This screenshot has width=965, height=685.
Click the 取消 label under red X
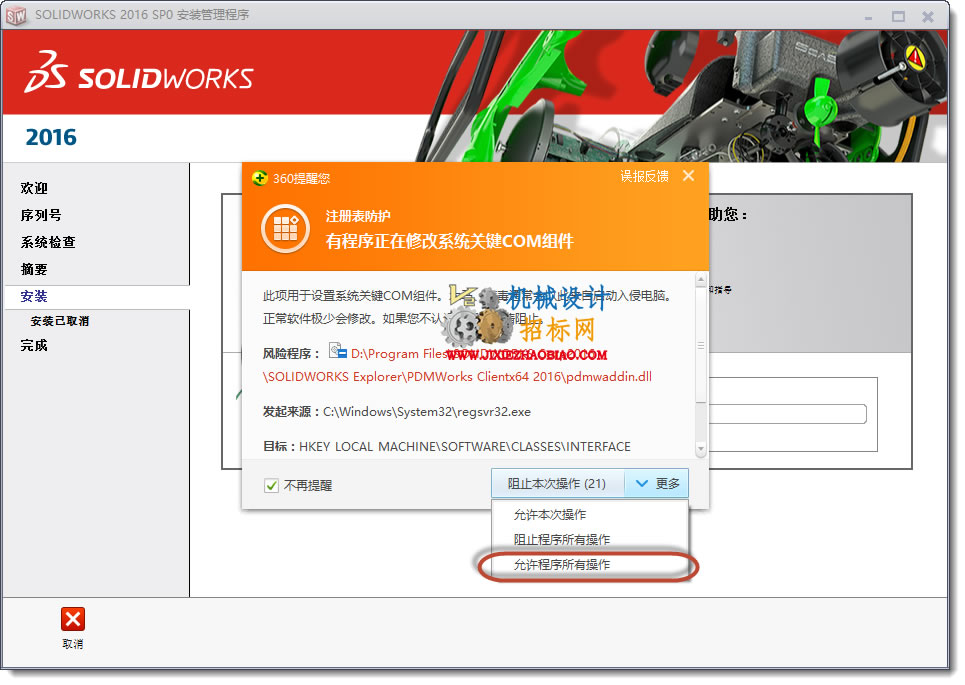73,644
